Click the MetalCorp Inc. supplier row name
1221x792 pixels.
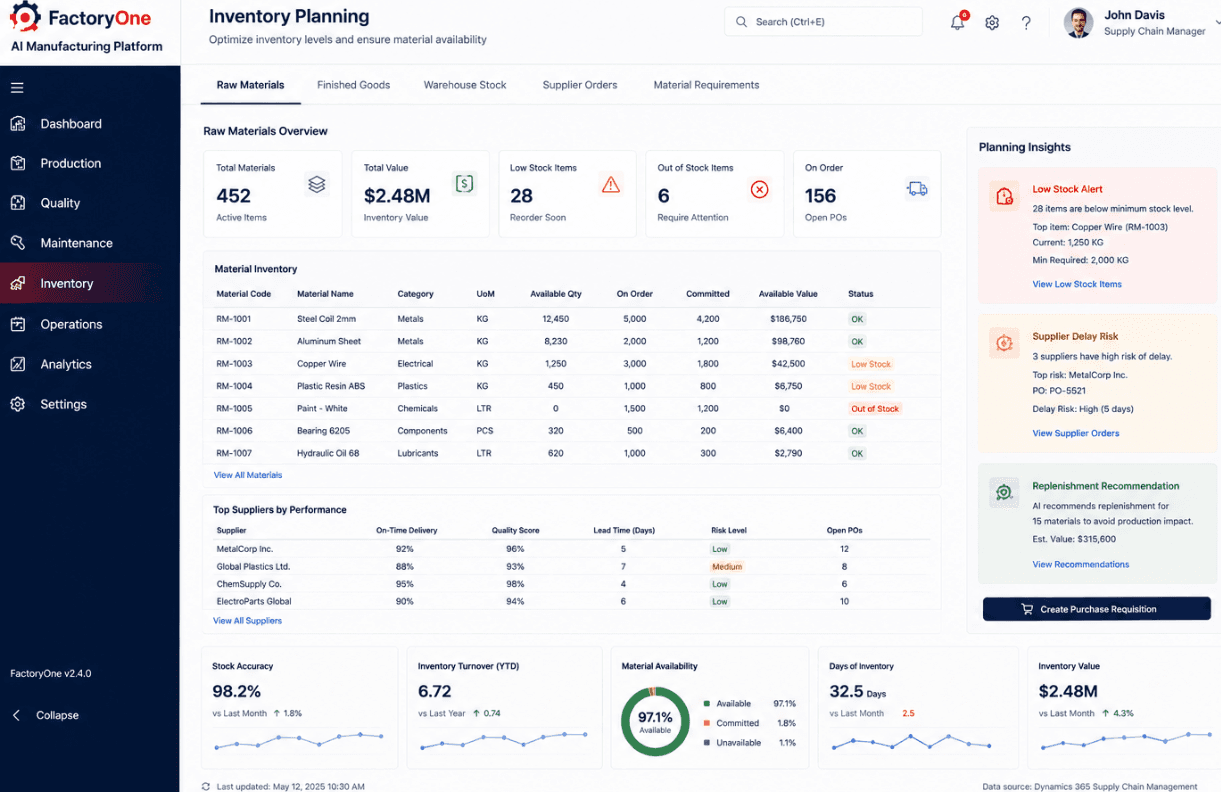(x=245, y=549)
